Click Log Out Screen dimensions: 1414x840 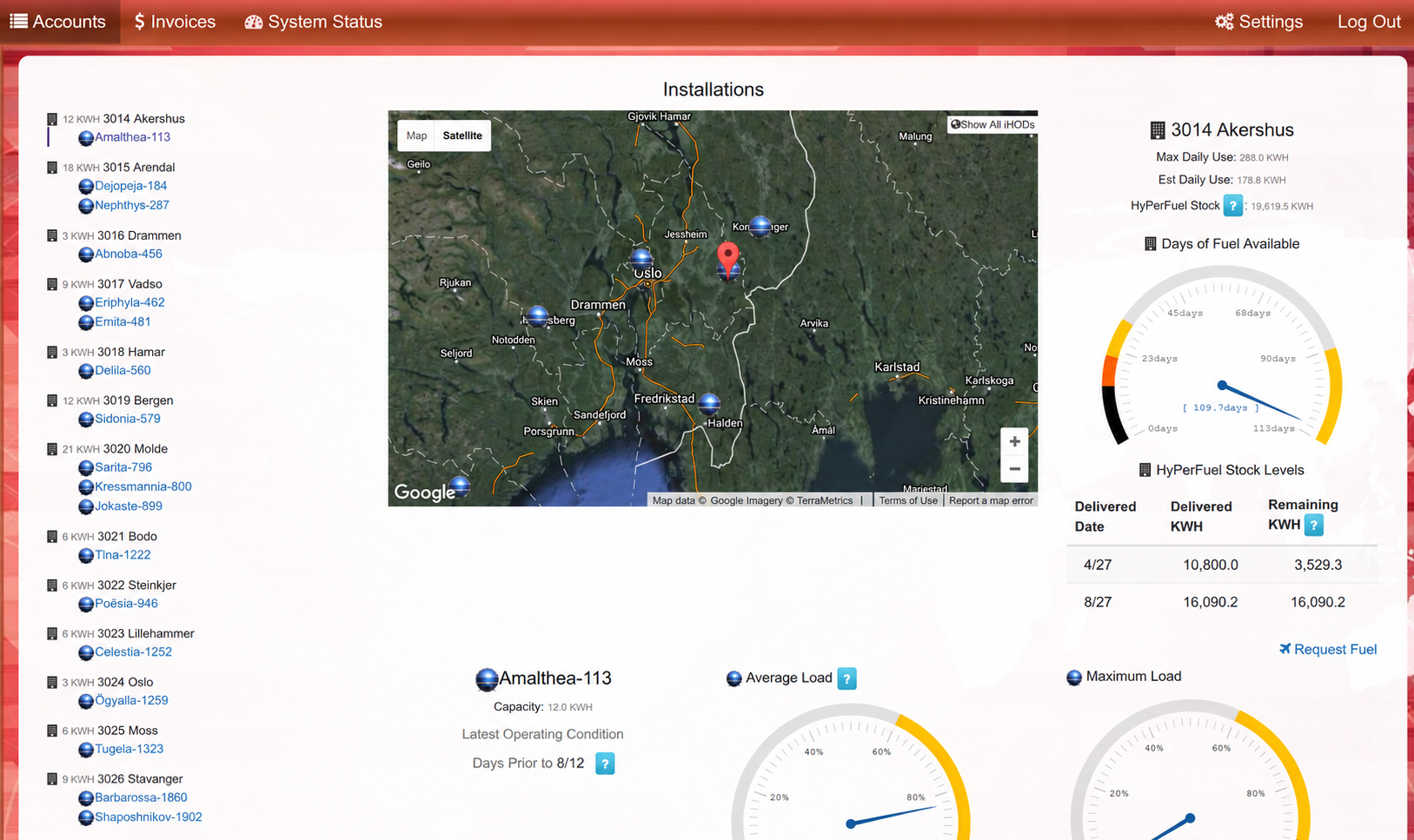click(1369, 22)
